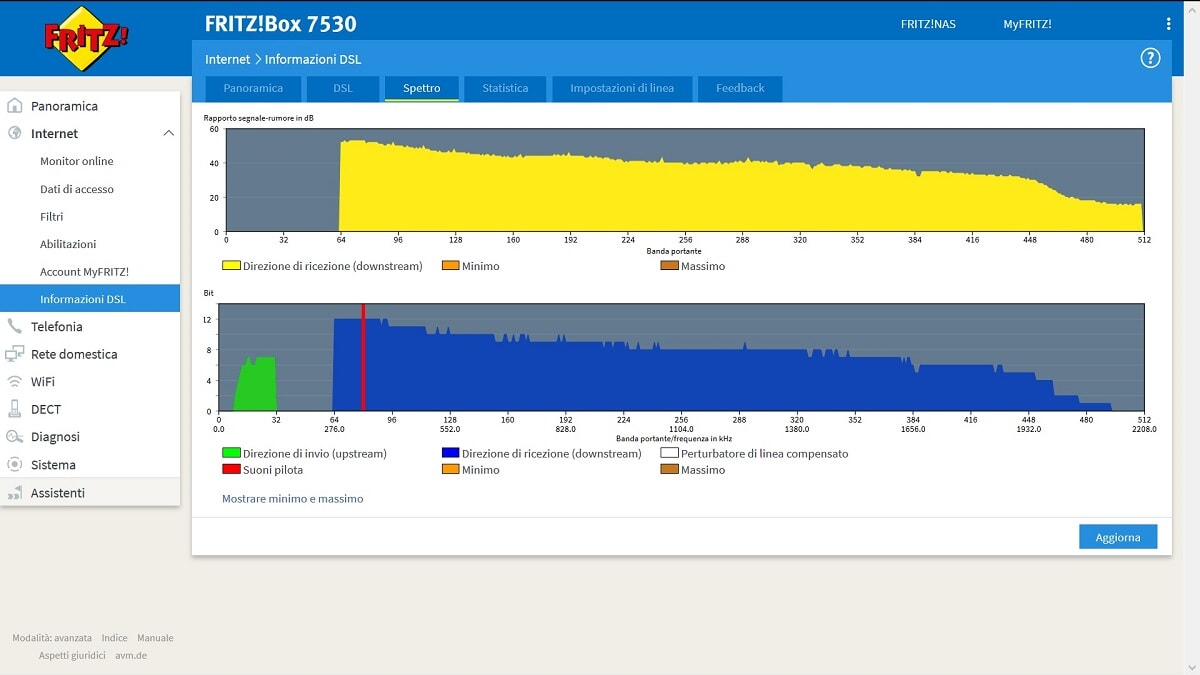Open the FRITZ!NAS link
1200x675 pixels.
[928, 24]
